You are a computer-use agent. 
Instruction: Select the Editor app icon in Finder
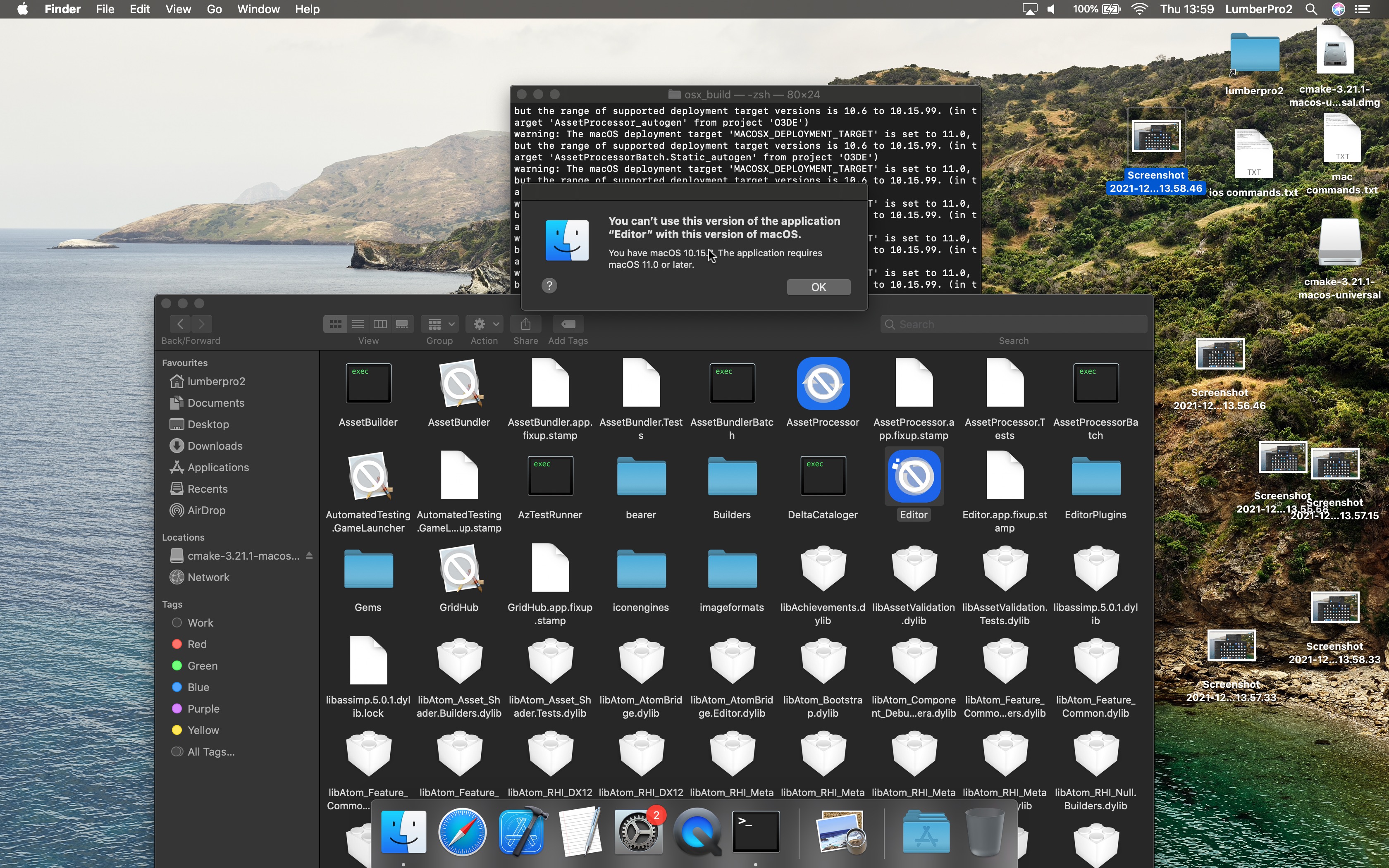[914, 476]
